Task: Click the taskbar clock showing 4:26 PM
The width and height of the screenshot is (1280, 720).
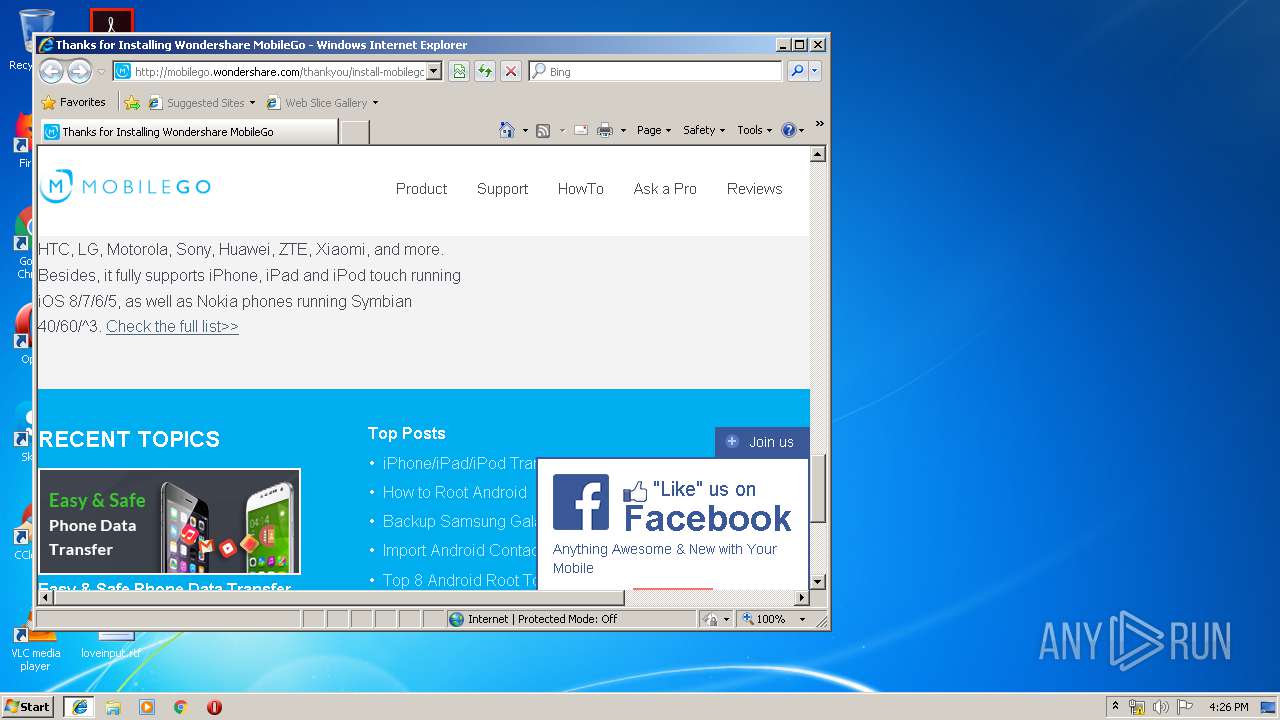Action: [x=1228, y=707]
